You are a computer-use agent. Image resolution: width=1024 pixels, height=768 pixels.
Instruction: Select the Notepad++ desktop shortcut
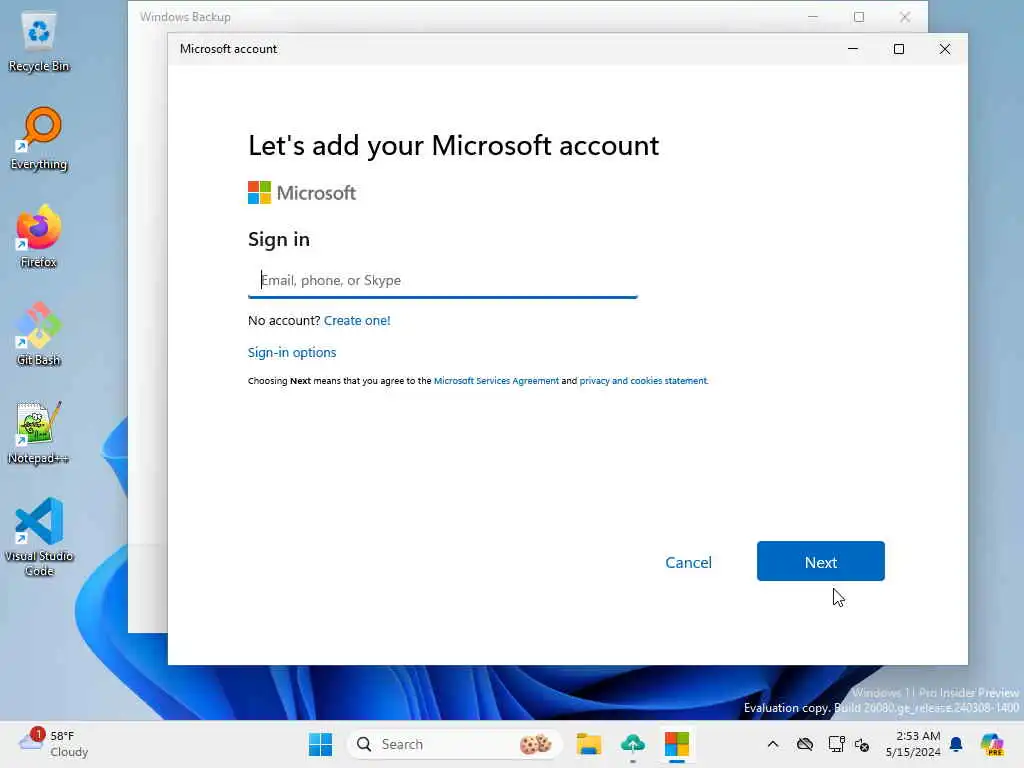coord(39,432)
